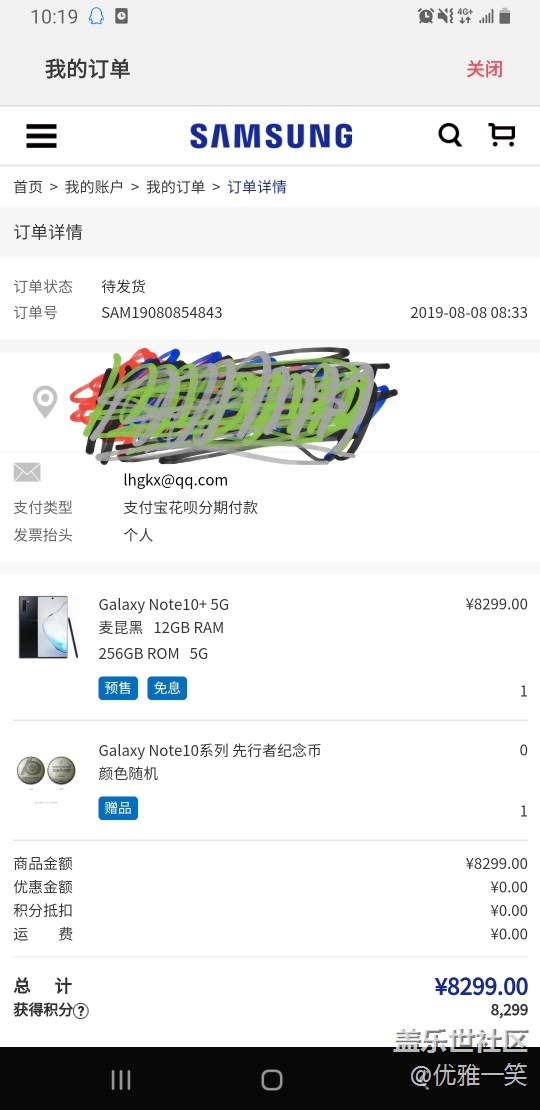Tap the 预售 tag

tap(118, 688)
